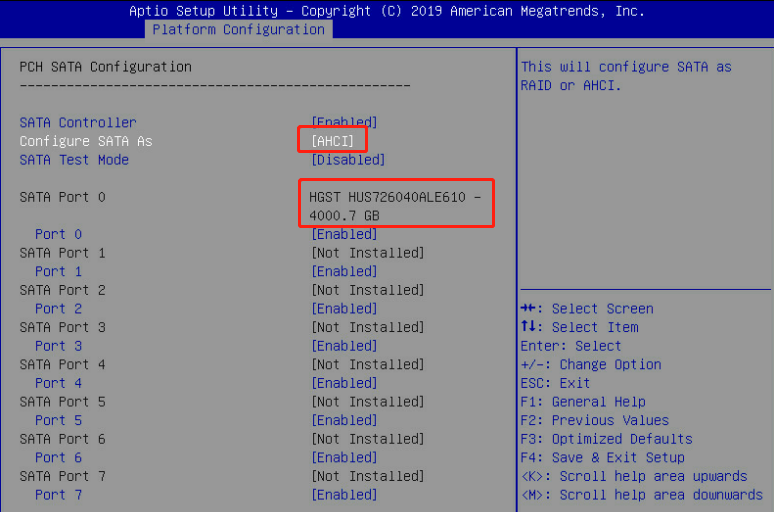This screenshot has height=512, width=774.
Task: Toggle Port 3 Enabled setting
Action: (x=344, y=346)
